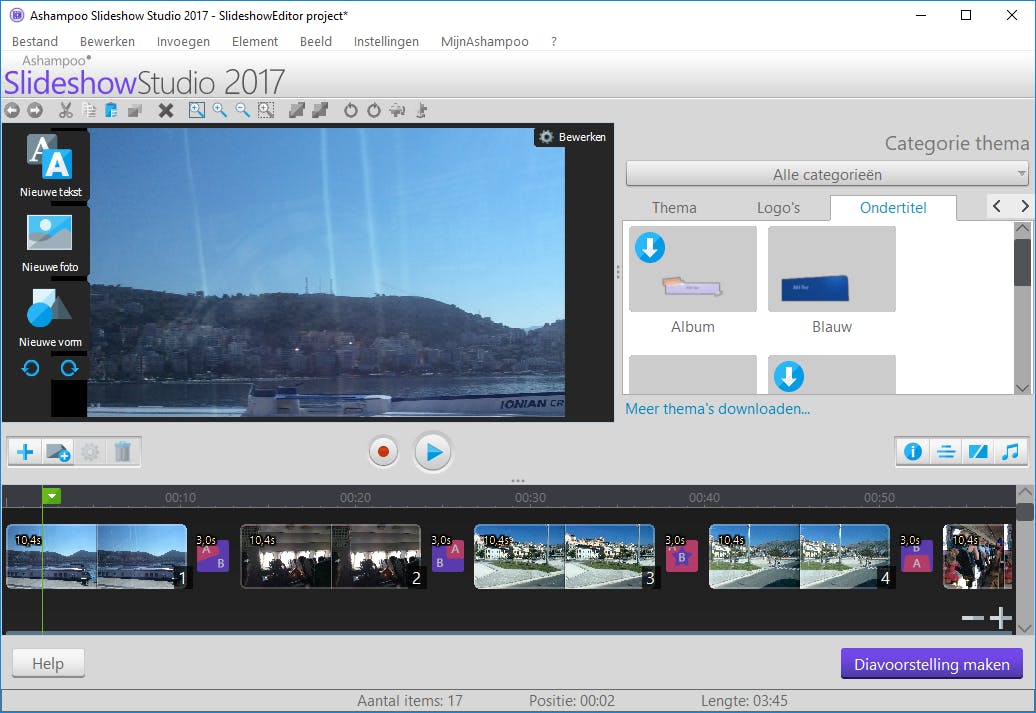Open the blue info panel icon
The height and width of the screenshot is (713, 1036).
coord(913,452)
